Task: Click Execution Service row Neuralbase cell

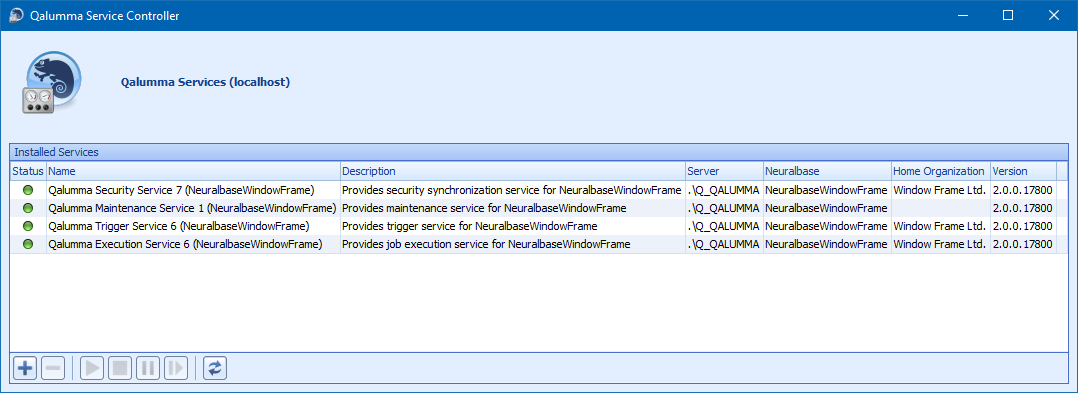Action: tap(827, 244)
